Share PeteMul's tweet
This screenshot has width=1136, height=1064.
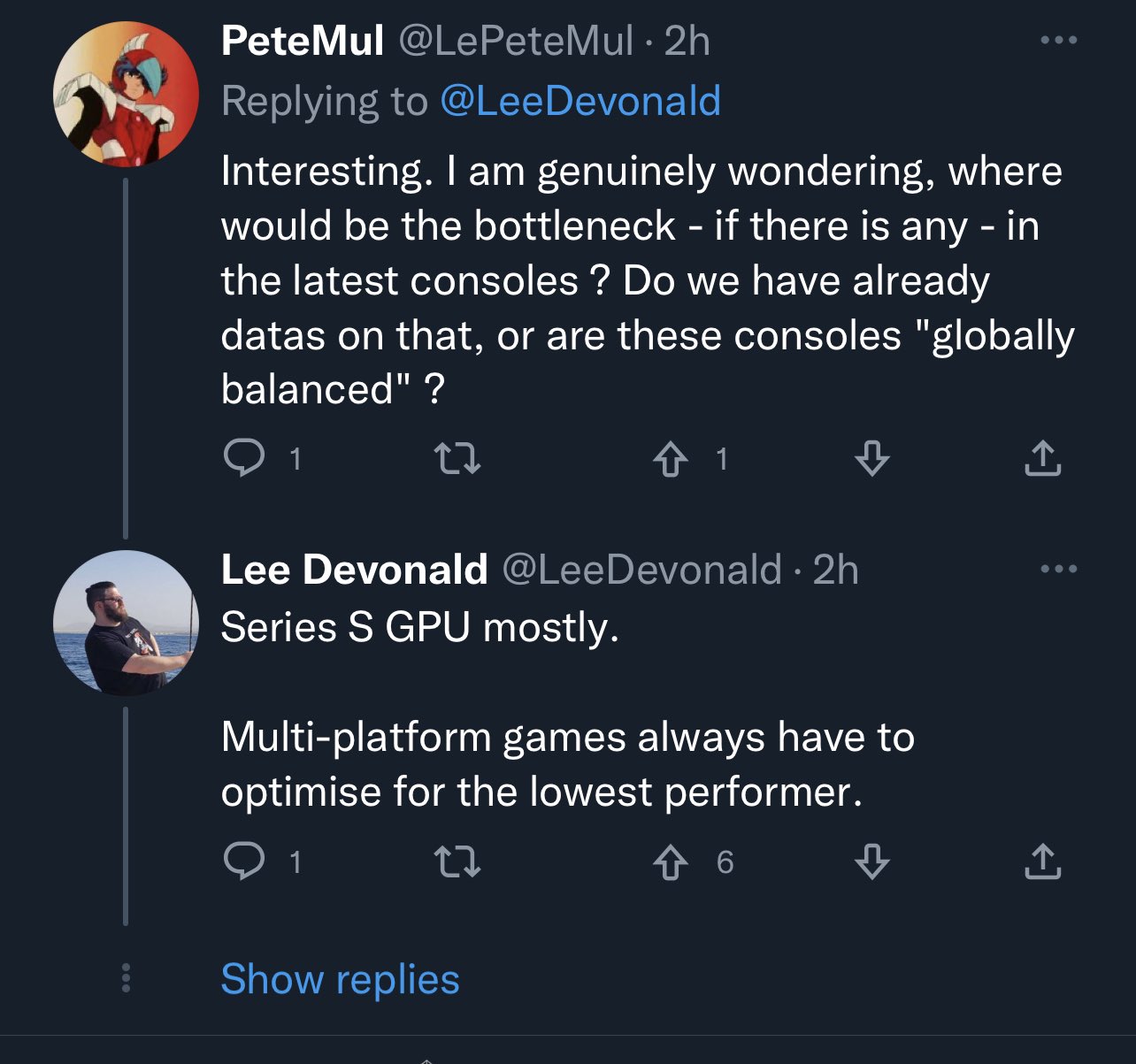(1043, 458)
